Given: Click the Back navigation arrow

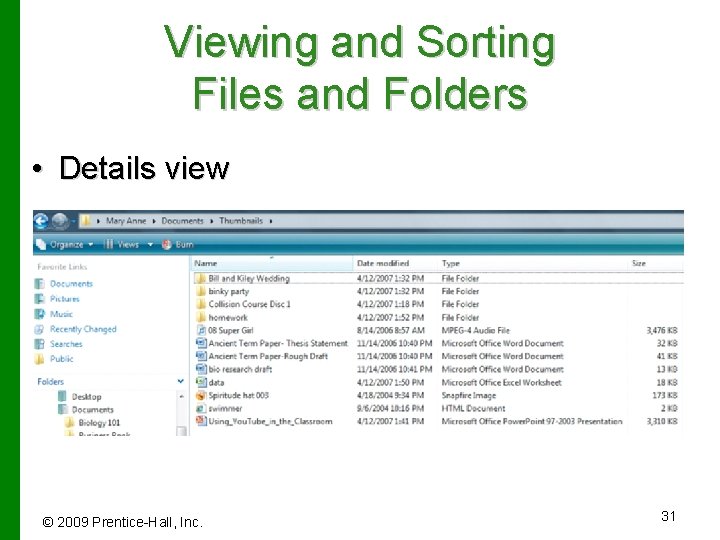Looking at the screenshot, I should click(41, 221).
